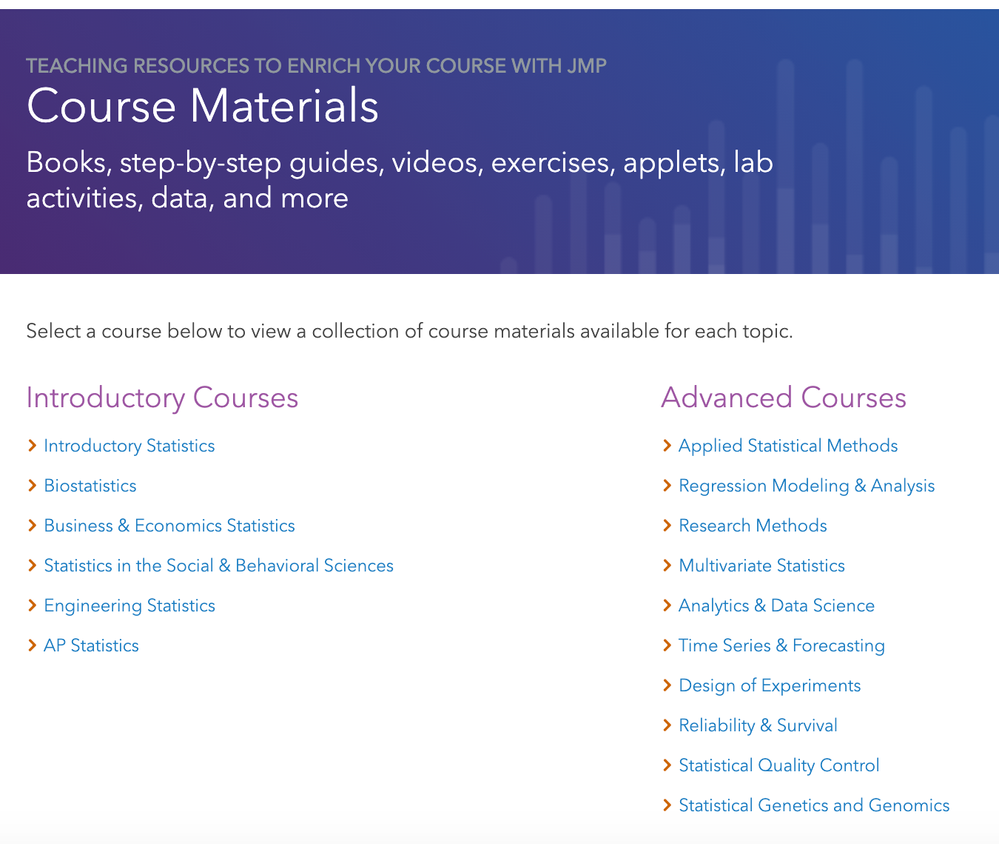Screen dimensions: 999x844
Task: Open the Biostatistics course materials
Action: (90, 486)
